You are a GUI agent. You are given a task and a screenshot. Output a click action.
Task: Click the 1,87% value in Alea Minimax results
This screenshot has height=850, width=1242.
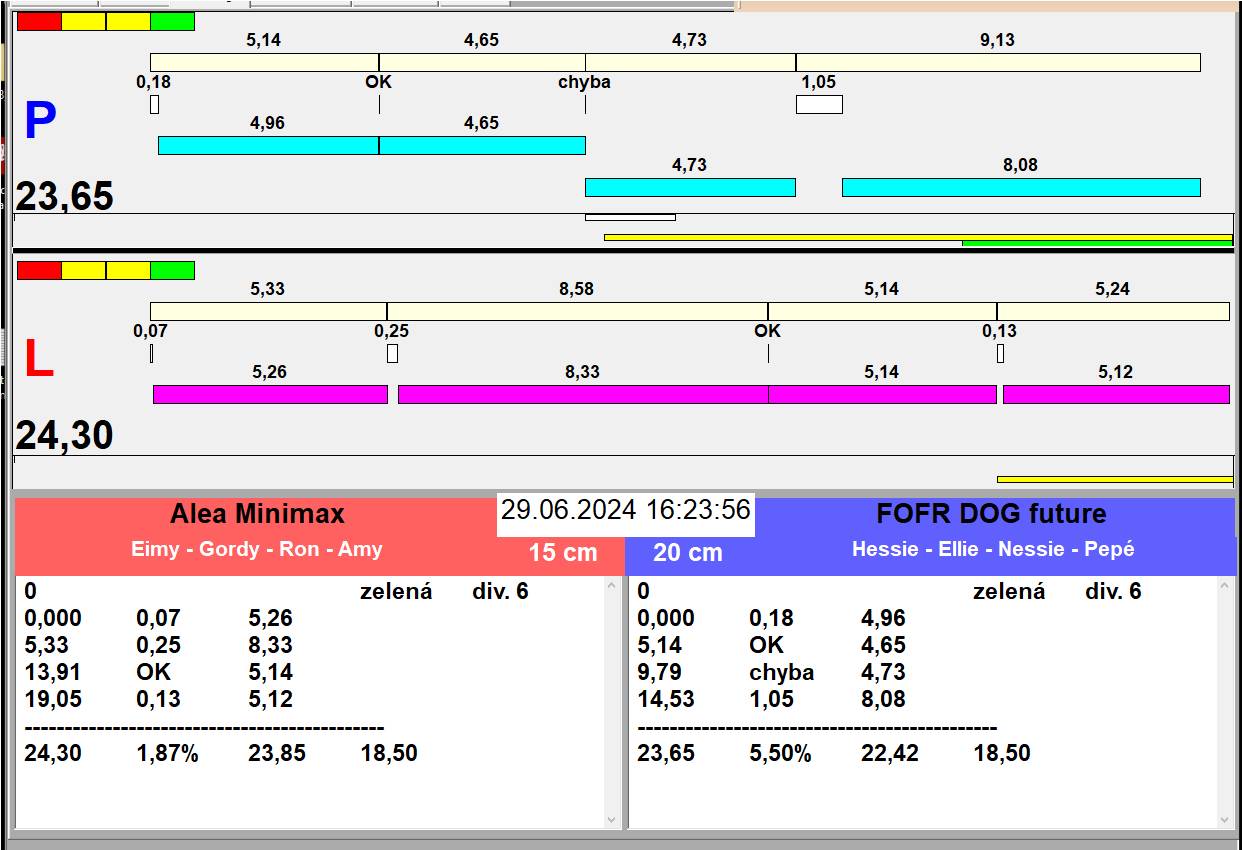(168, 753)
